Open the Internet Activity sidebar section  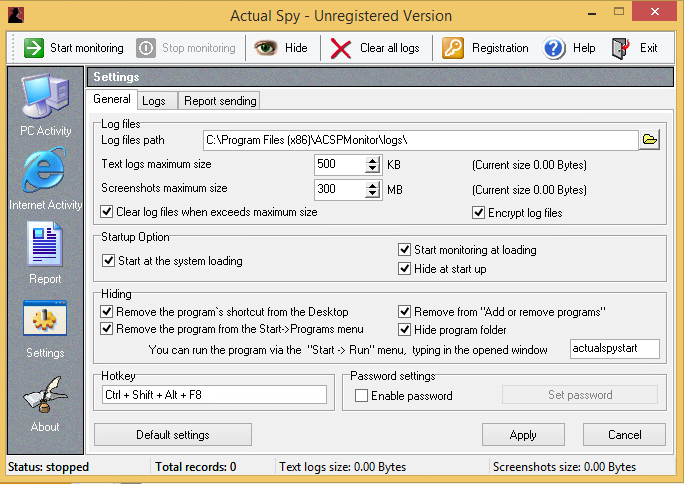coord(45,179)
